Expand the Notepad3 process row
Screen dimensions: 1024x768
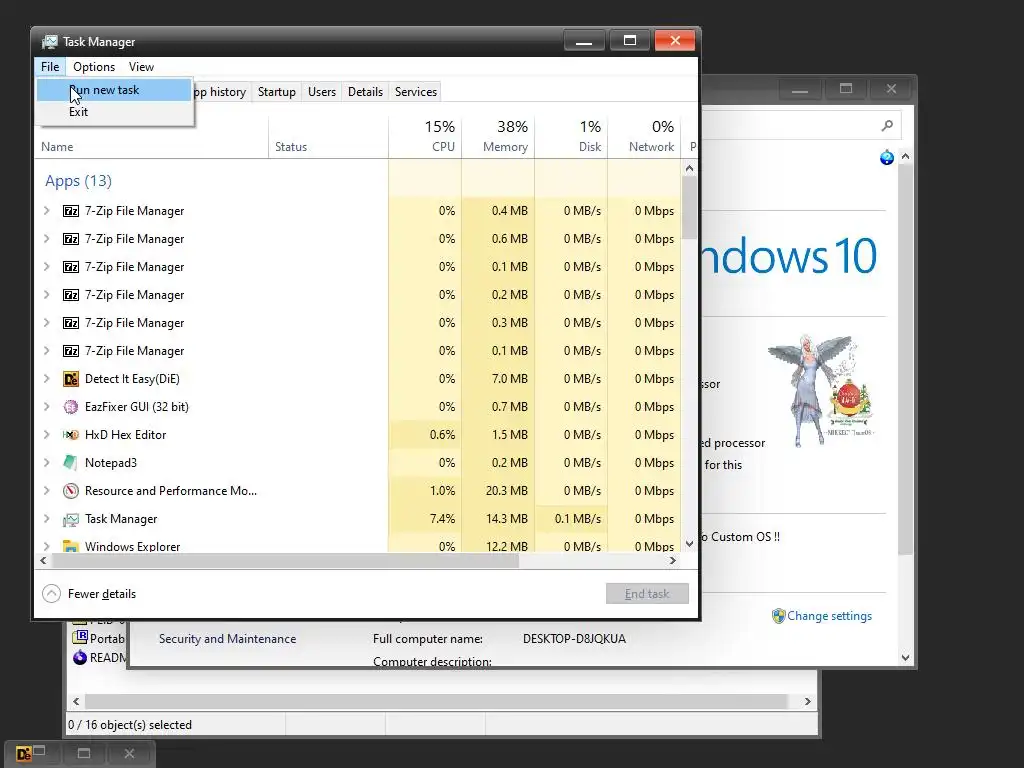(x=46, y=462)
